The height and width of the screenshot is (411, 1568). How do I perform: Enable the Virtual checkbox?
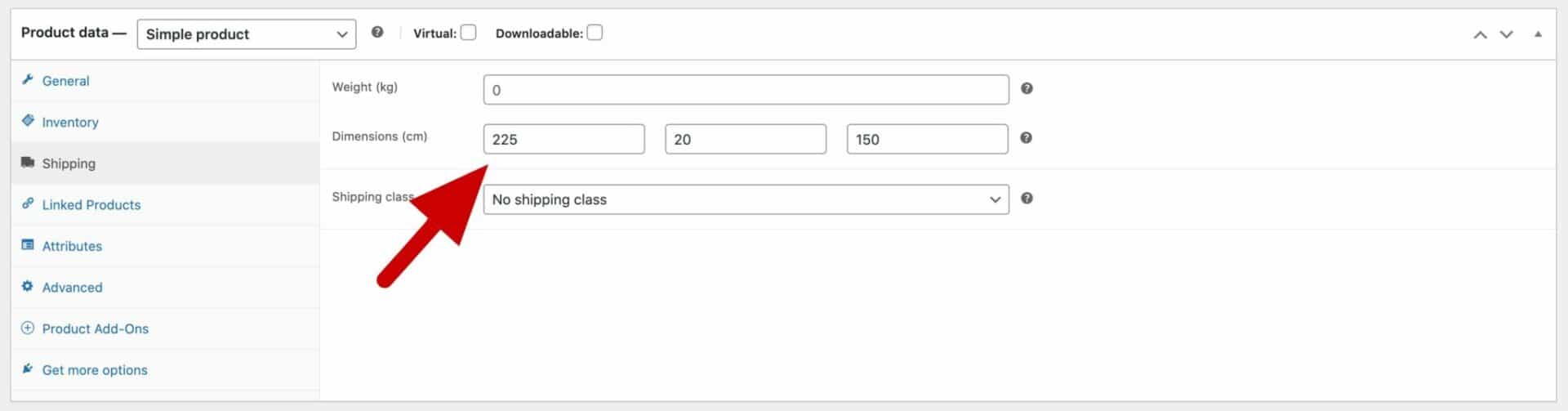coord(468,33)
